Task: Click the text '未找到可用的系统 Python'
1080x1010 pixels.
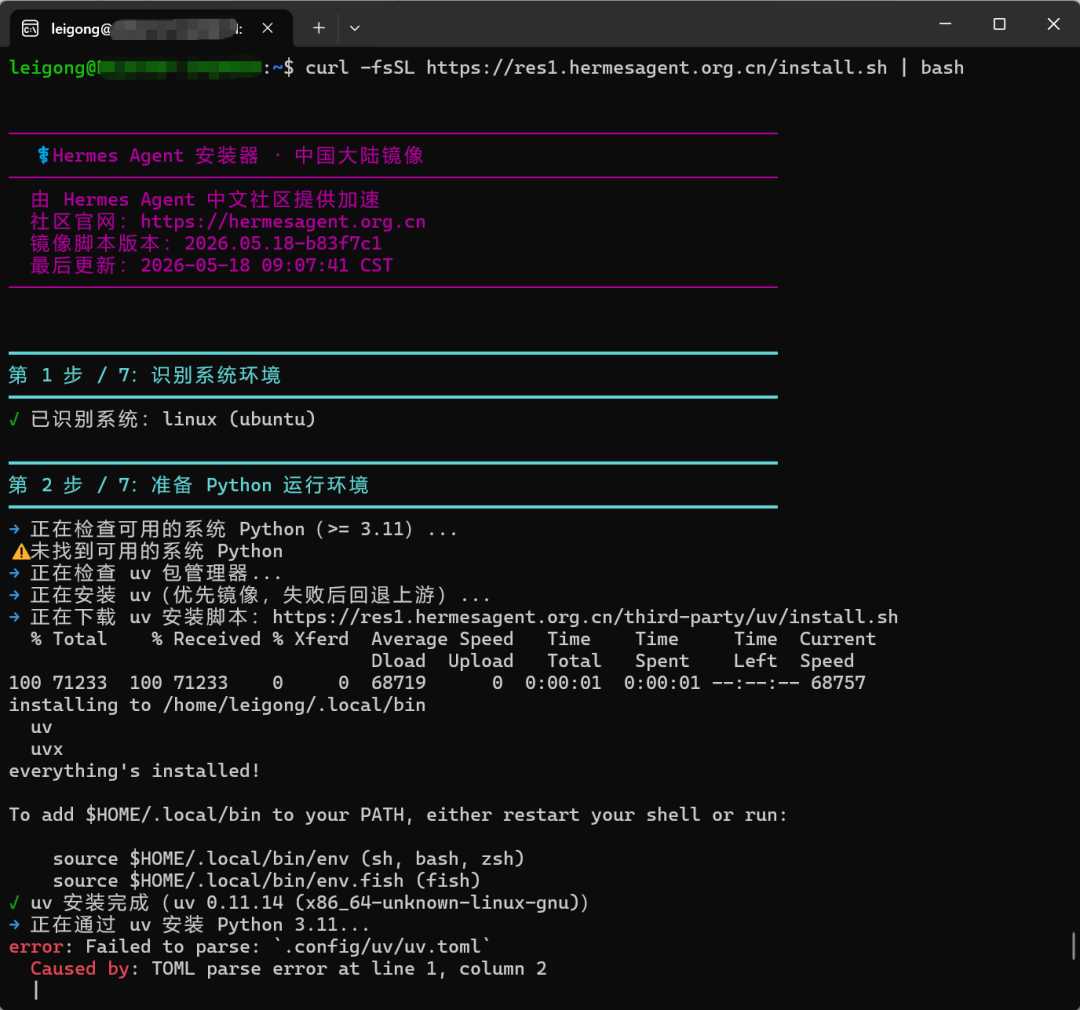Action: (x=156, y=551)
